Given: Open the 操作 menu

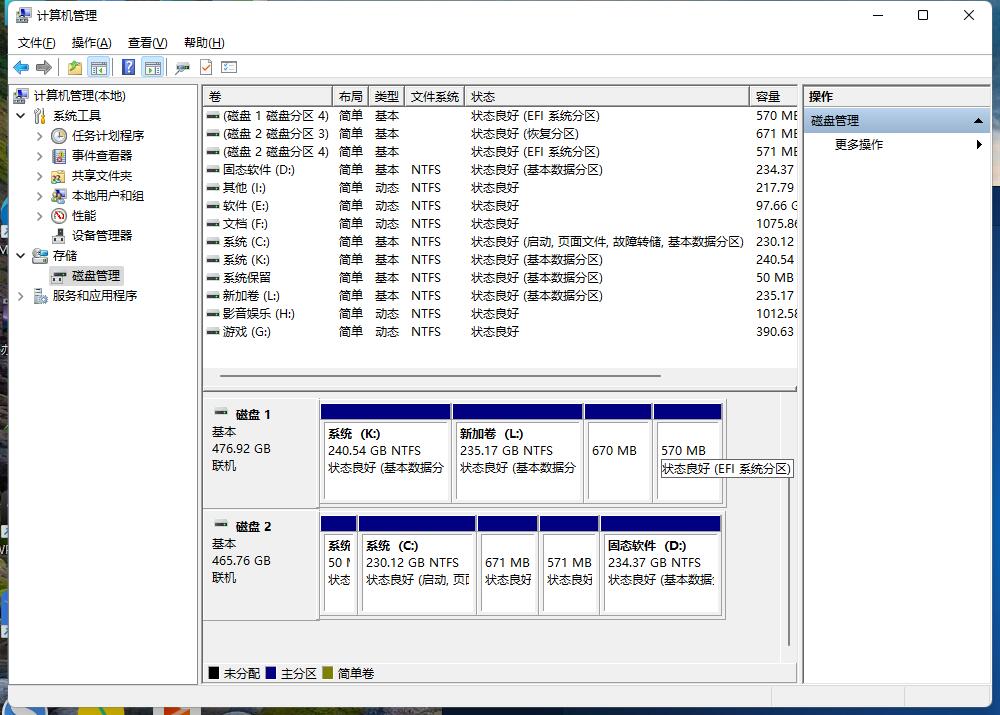Looking at the screenshot, I should click(x=91, y=43).
